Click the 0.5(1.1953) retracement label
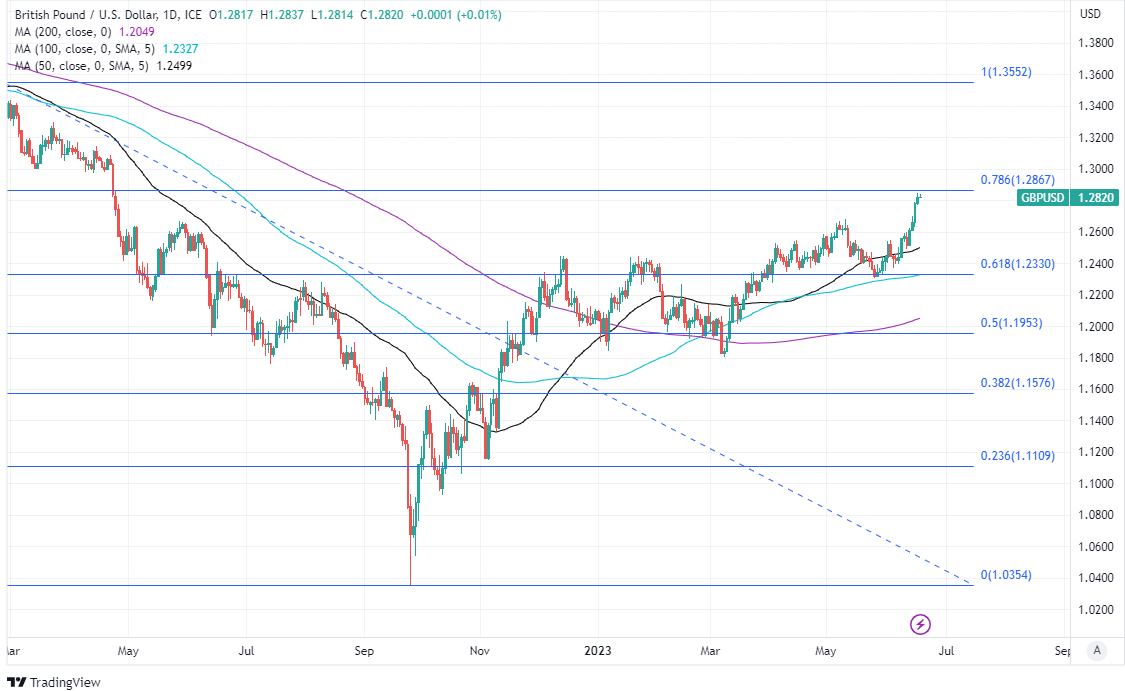 click(x=1010, y=323)
